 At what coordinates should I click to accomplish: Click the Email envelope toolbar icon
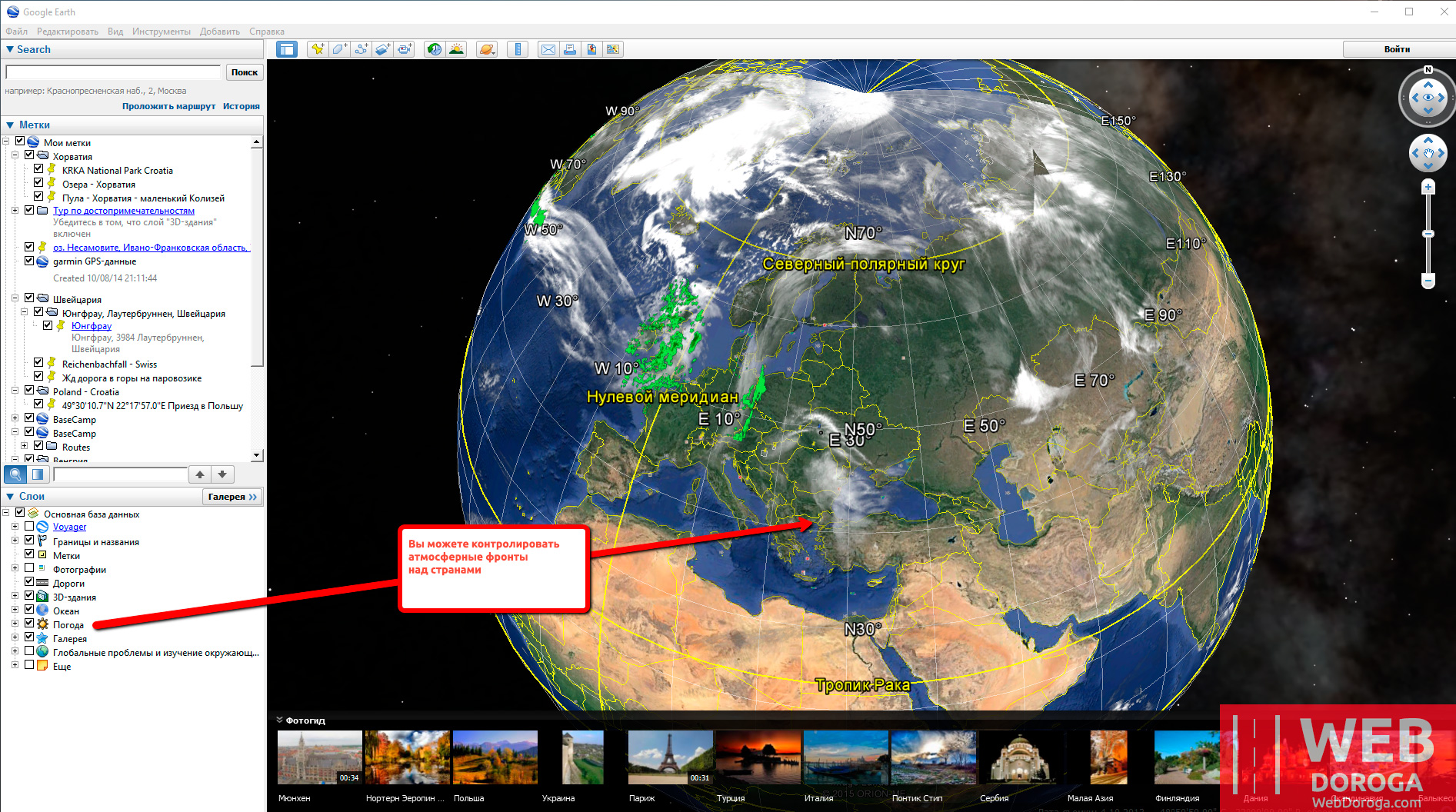pyautogui.click(x=548, y=49)
